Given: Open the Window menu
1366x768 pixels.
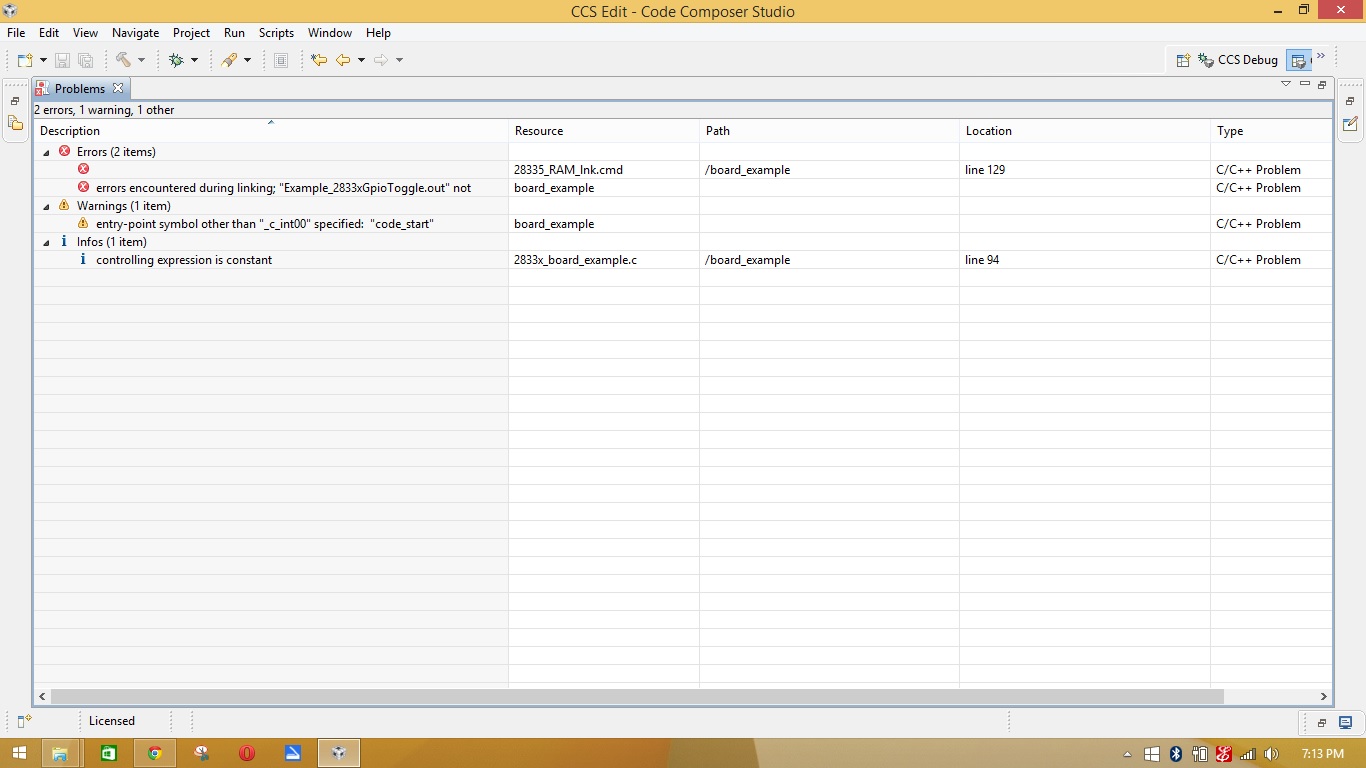Looking at the screenshot, I should (330, 33).
